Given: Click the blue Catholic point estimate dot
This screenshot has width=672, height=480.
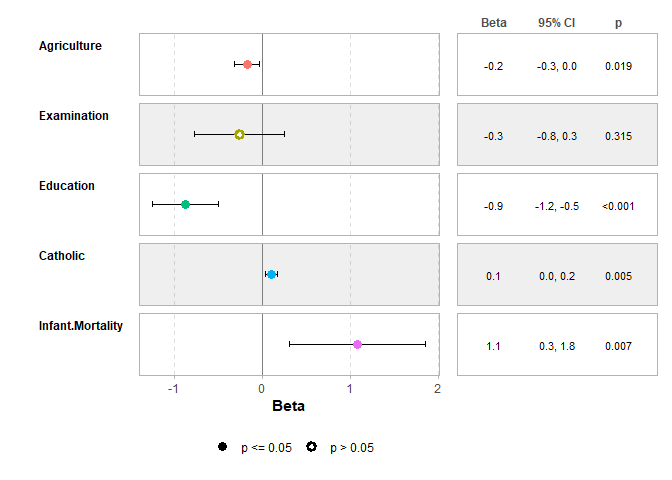Looking at the screenshot, I should pos(271,274).
